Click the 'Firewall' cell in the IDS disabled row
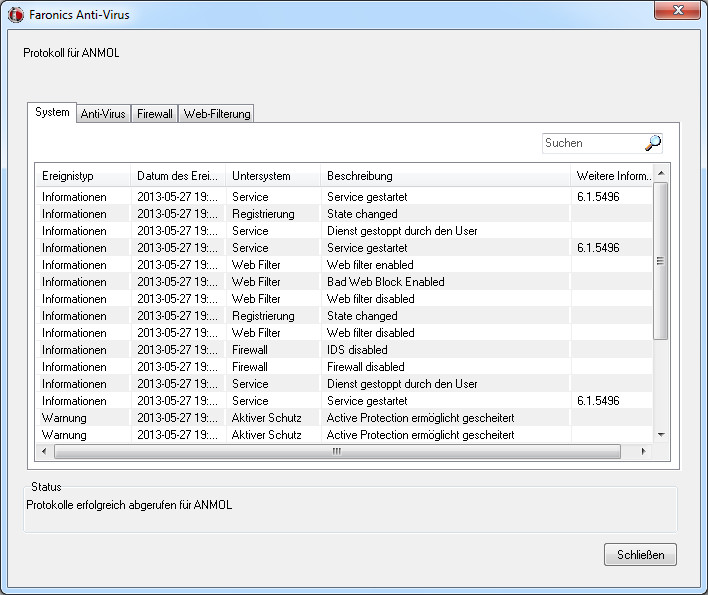The height and width of the screenshot is (595, 708). pyautogui.click(x=250, y=350)
